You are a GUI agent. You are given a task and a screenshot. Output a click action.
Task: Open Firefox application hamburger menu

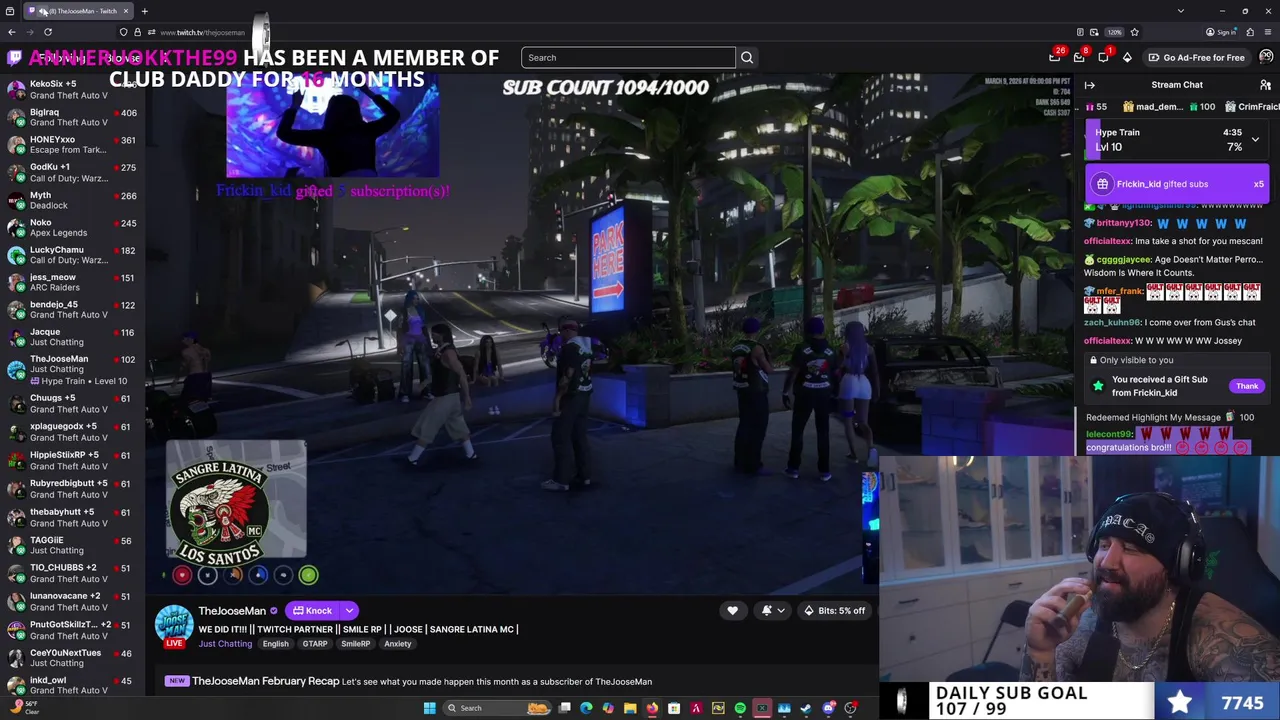point(1266,32)
